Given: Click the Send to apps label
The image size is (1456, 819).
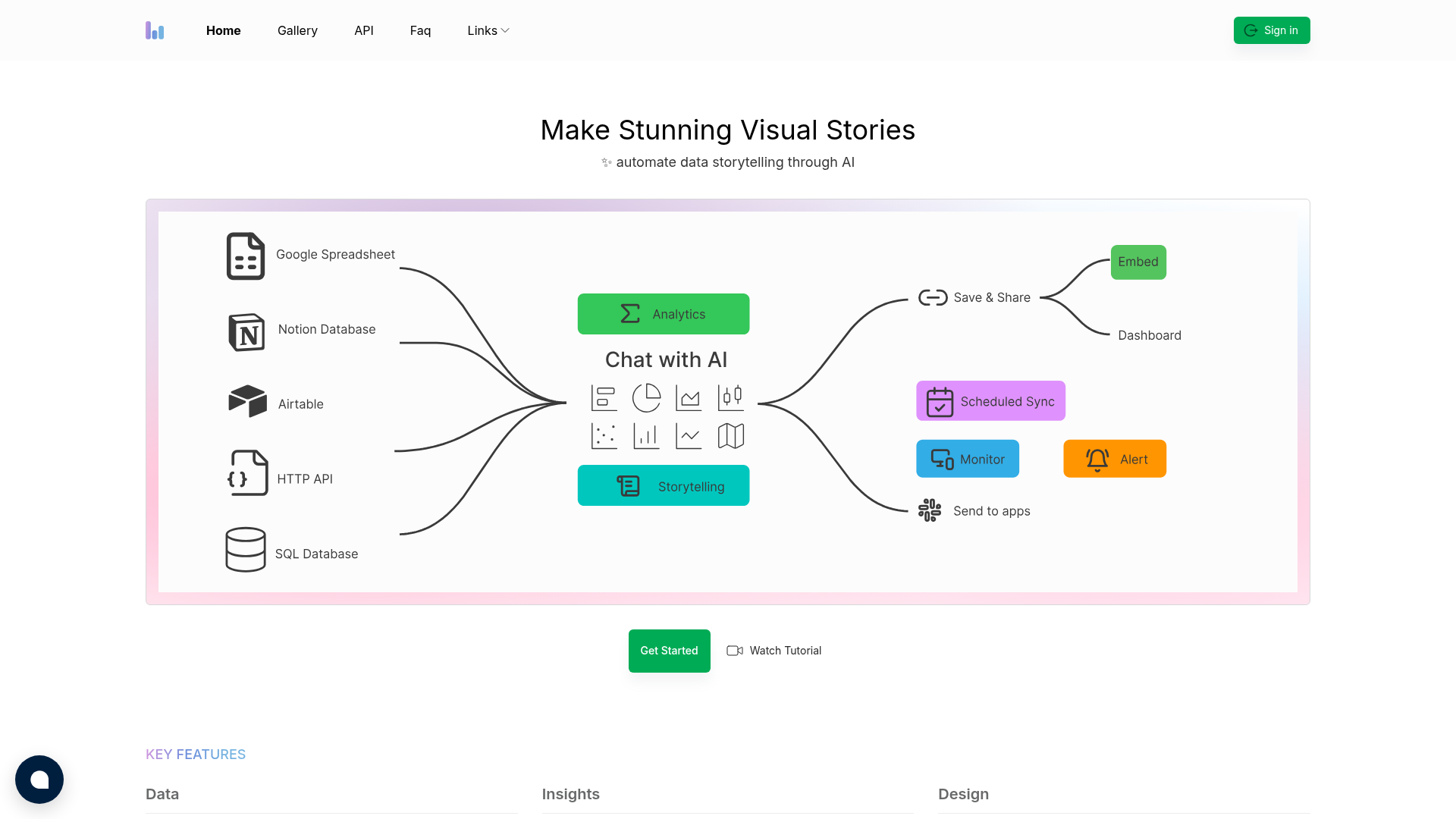Looking at the screenshot, I should (992, 511).
